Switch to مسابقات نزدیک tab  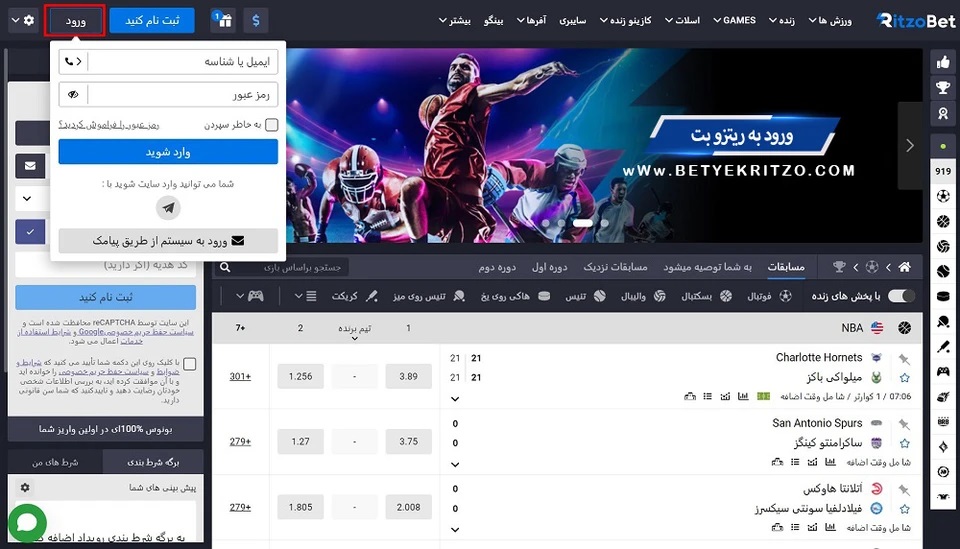pyautogui.click(x=615, y=267)
